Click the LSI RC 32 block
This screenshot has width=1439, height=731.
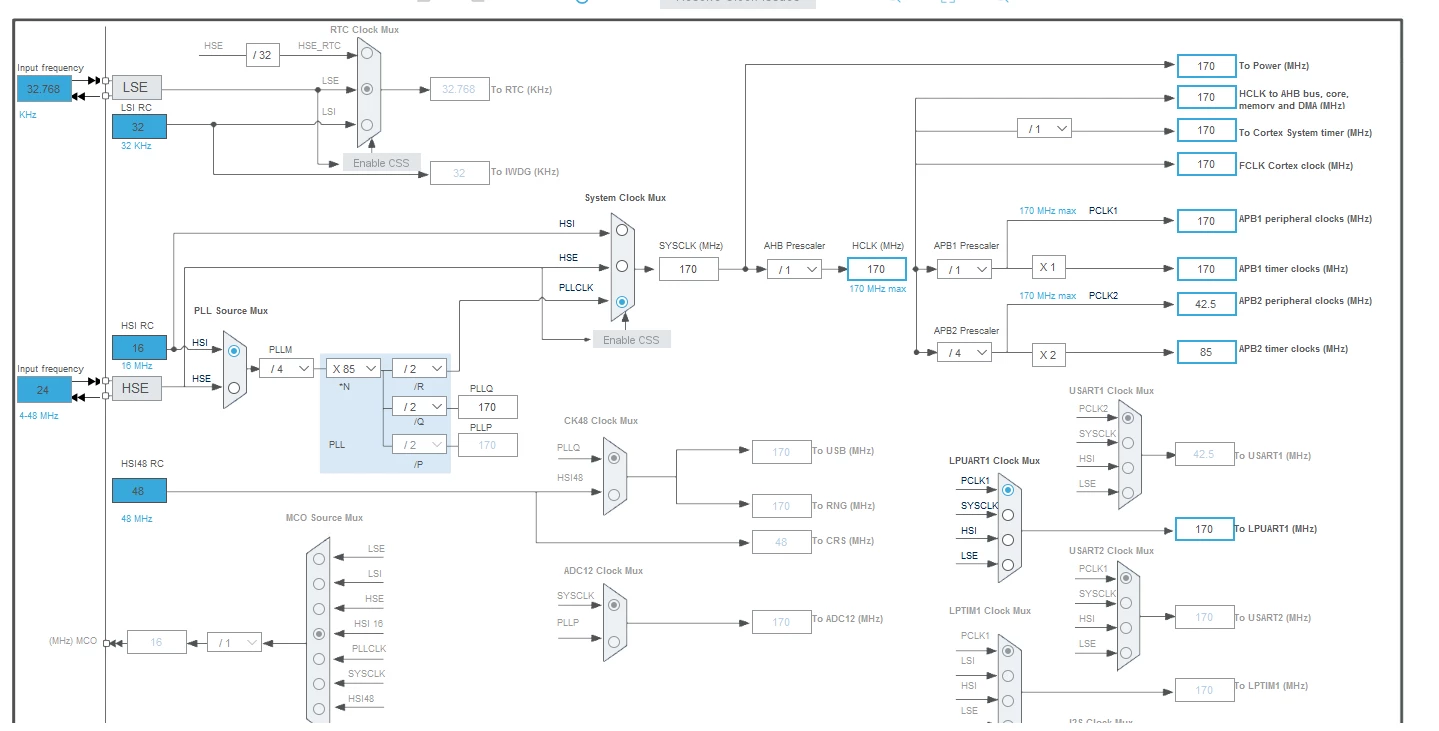pos(139,126)
